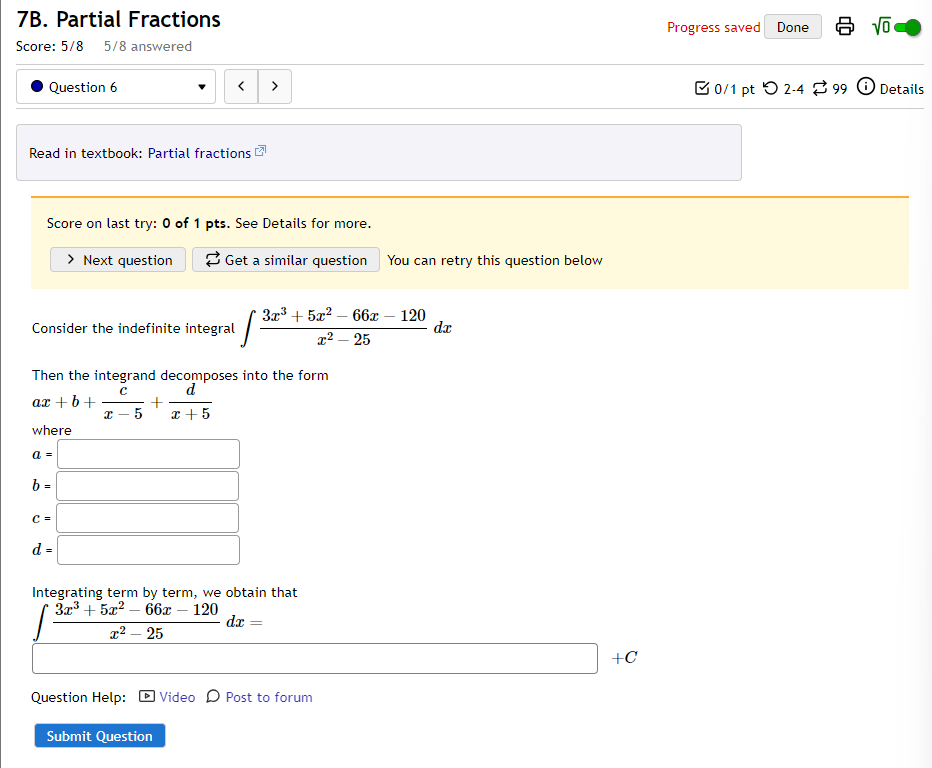This screenshot has width=932, height=768.
Task: Go to previous question with left chevron
Action: [240, 87]
